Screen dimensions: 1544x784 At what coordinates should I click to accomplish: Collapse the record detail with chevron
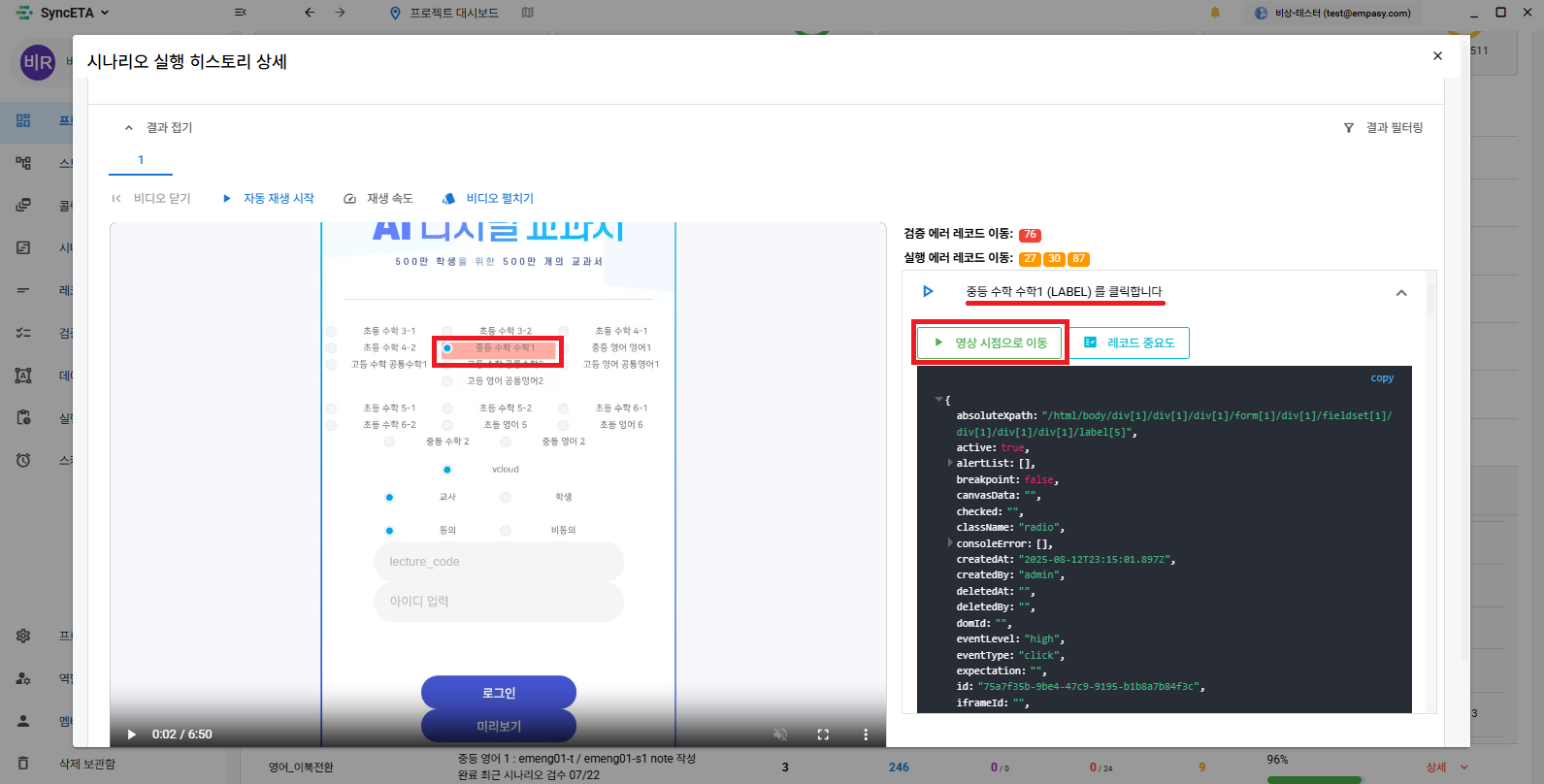pos(1400,293)
